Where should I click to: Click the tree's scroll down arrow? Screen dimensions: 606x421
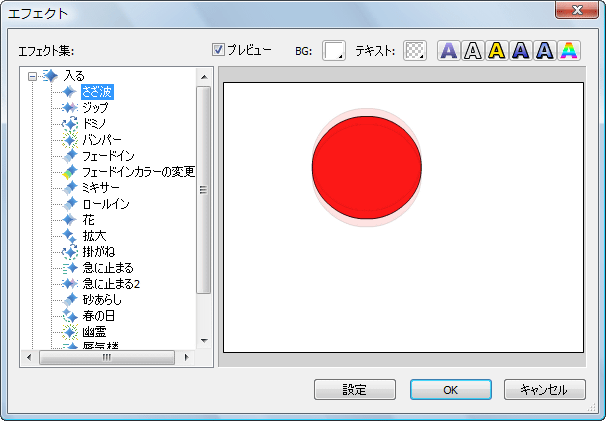click(x=204, y=341)
